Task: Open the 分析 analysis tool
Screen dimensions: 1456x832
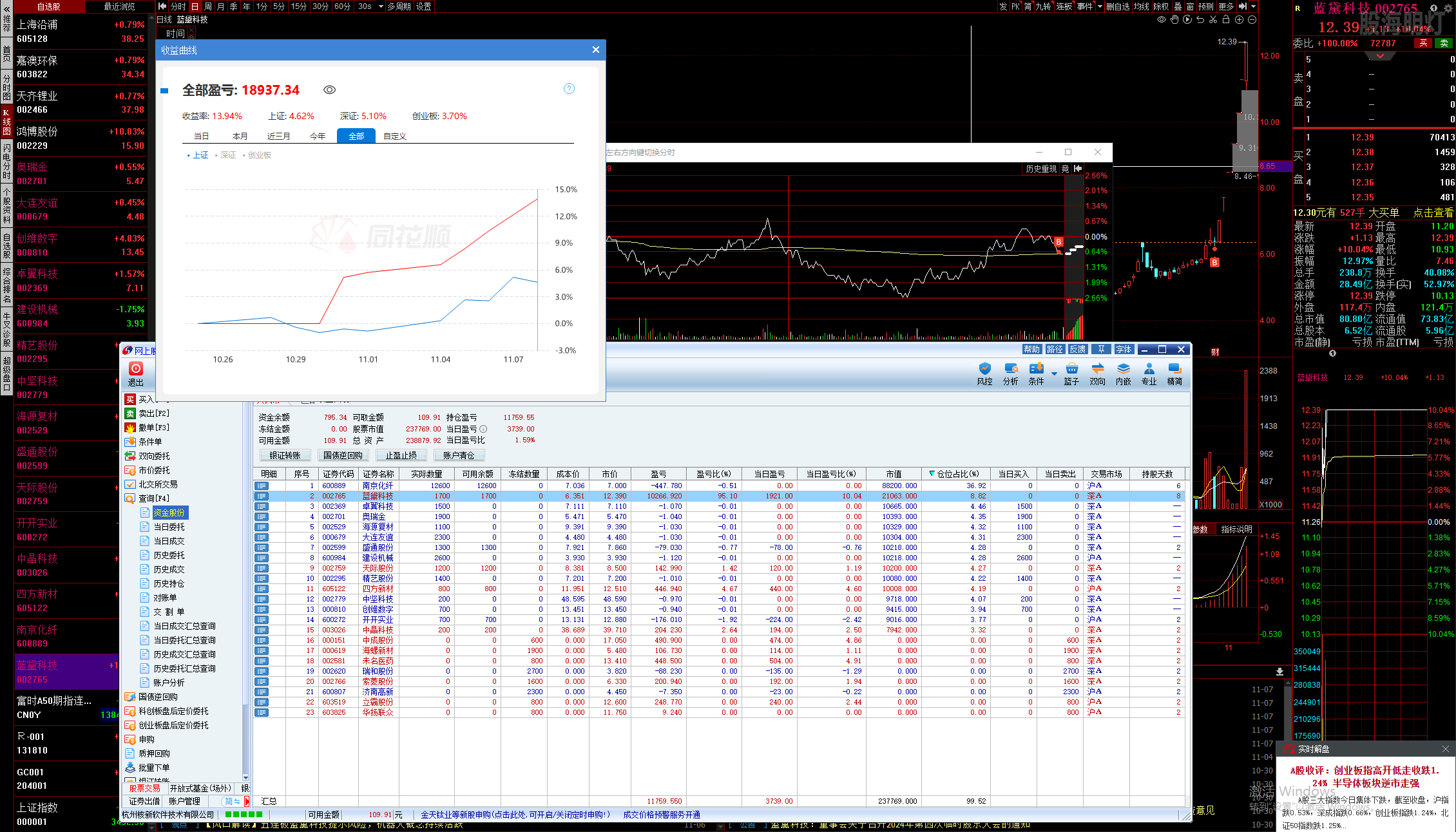Action: click(x=1010, y=373)
